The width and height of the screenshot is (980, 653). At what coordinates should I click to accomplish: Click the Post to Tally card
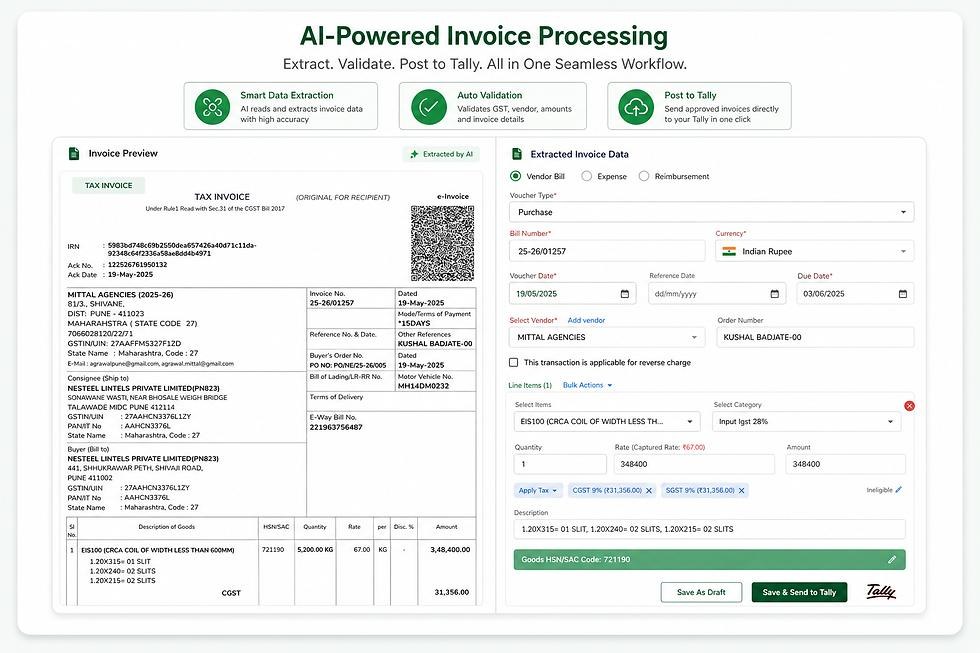click(699, 106)
